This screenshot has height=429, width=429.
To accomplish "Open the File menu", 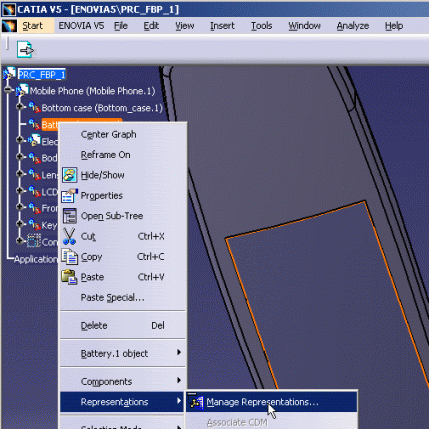I will pos(121,26).
